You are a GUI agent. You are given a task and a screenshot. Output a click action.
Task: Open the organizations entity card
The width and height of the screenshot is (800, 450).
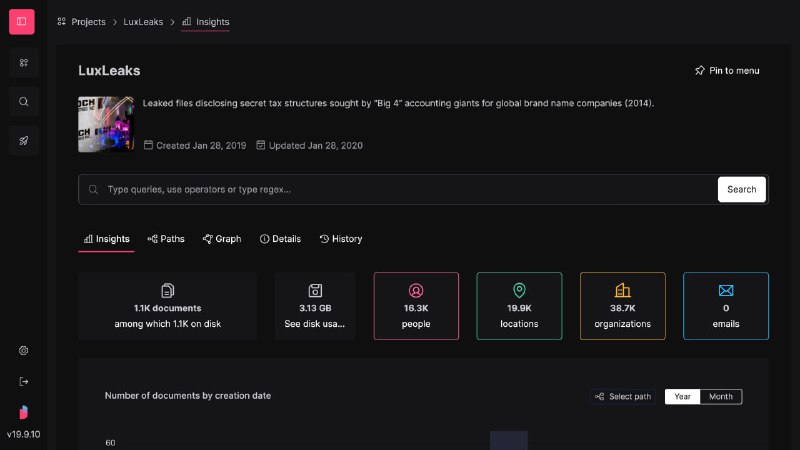pyautogui.click(x=622, y=306)
